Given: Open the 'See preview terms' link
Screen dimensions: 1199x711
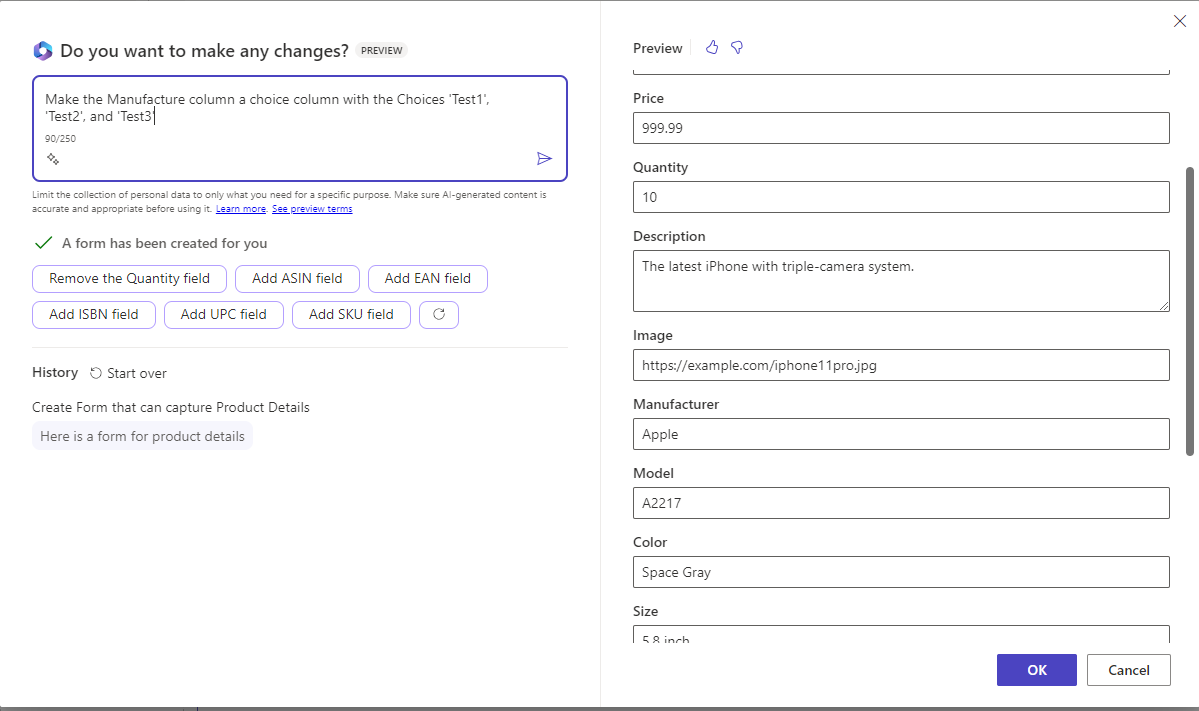Looking at the screenshot, I should click(x=312, y=209).
